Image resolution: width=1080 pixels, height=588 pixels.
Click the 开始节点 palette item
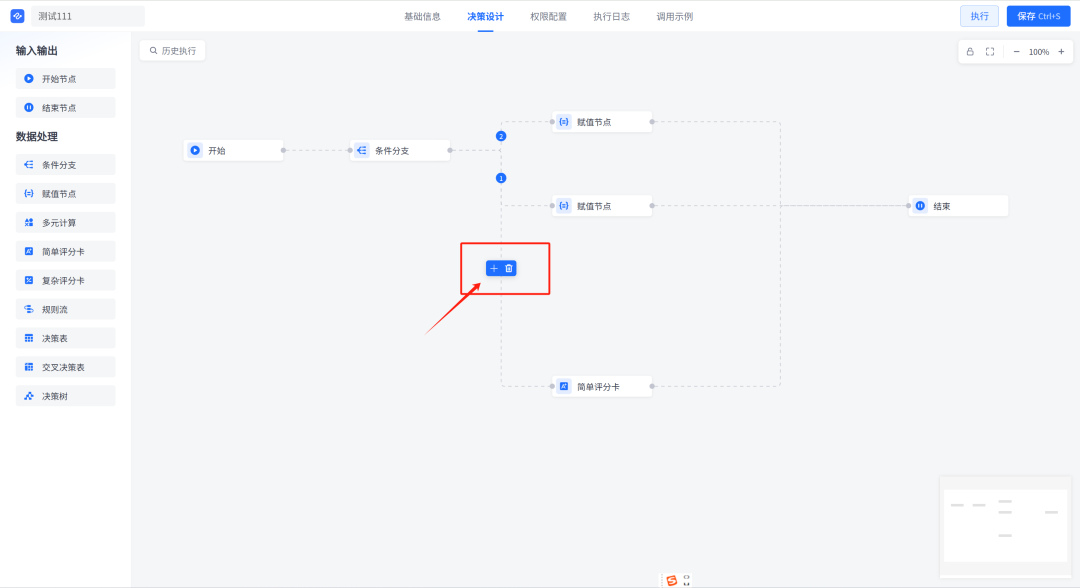[65, 78]
